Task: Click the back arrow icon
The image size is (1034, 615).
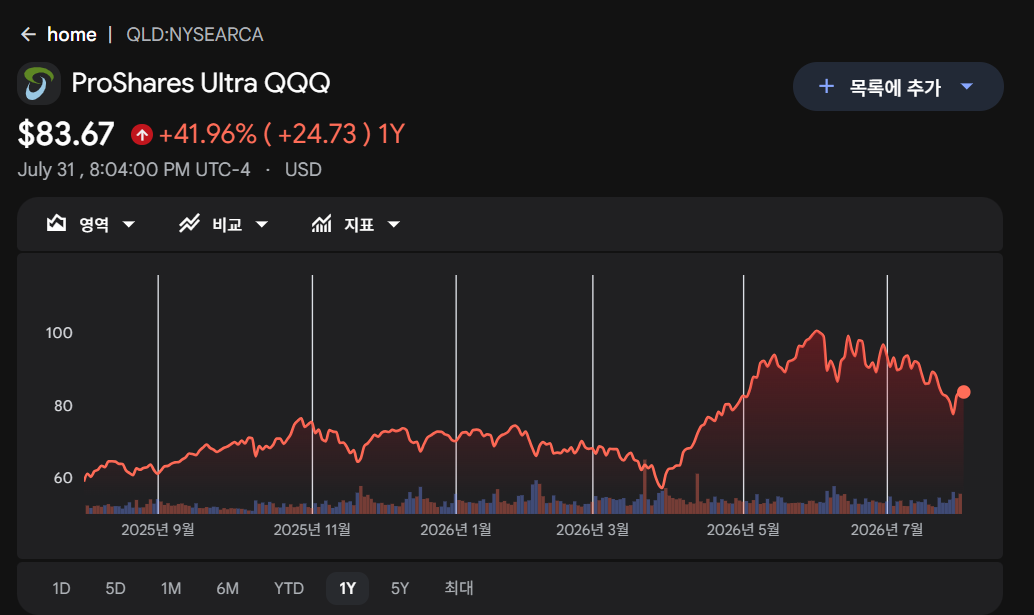Action: point(28,34)
